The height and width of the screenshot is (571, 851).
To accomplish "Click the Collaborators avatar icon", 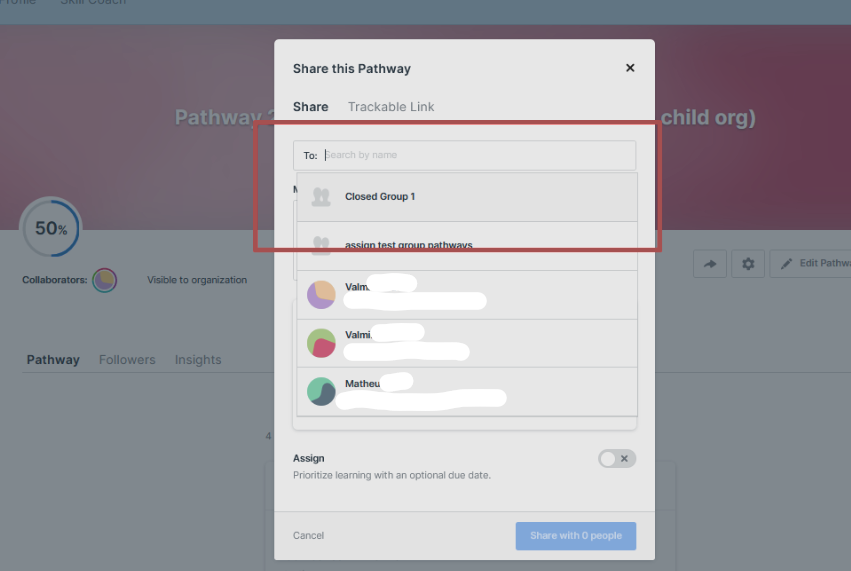I will (x=104, y=280).
